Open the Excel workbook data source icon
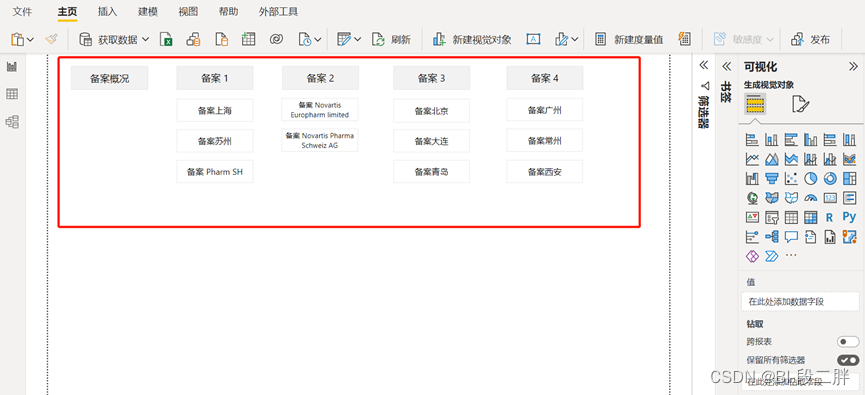Screen dimensions: 865x395 (x=166, y=39)
